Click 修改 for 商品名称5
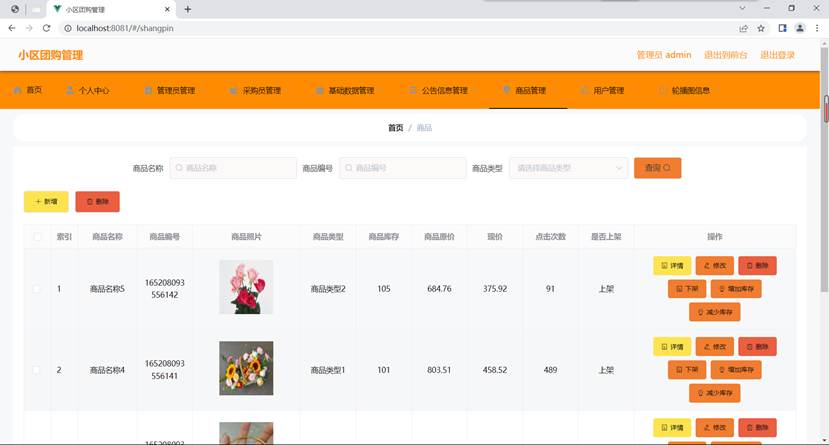Image resolution: width=829 pixels, height=445 pixels. [x=715, y=266]
